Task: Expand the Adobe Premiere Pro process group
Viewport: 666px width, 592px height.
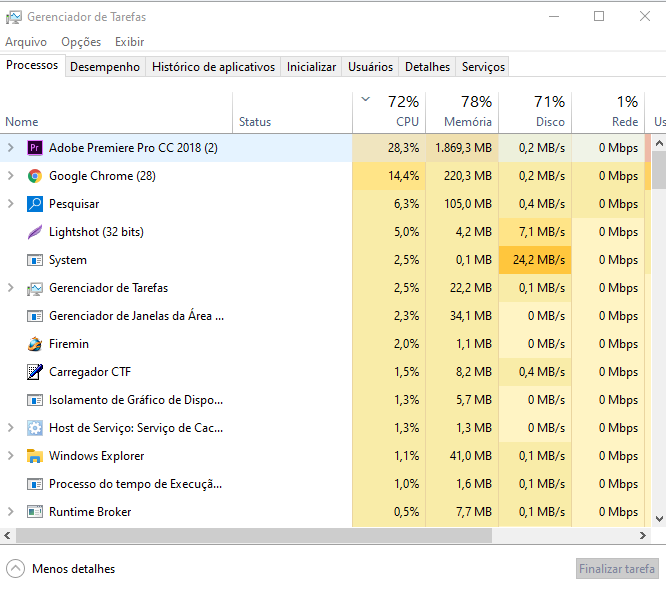Action: tap(11, 148)
